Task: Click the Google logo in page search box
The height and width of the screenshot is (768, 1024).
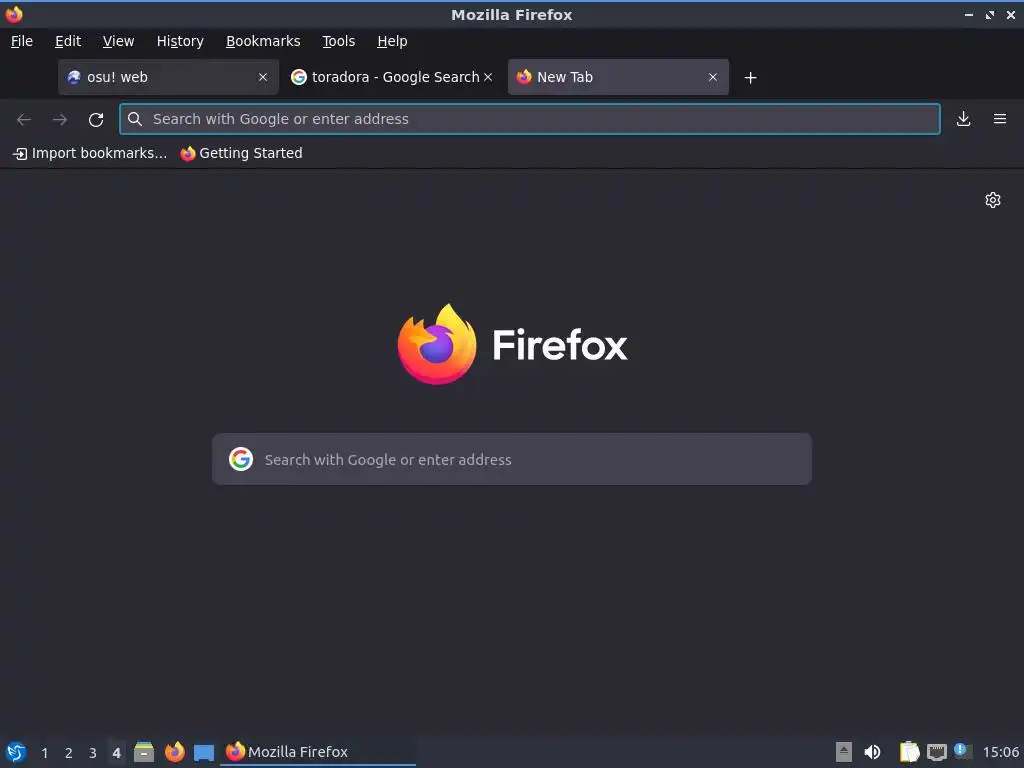Action: coord(241,459)
